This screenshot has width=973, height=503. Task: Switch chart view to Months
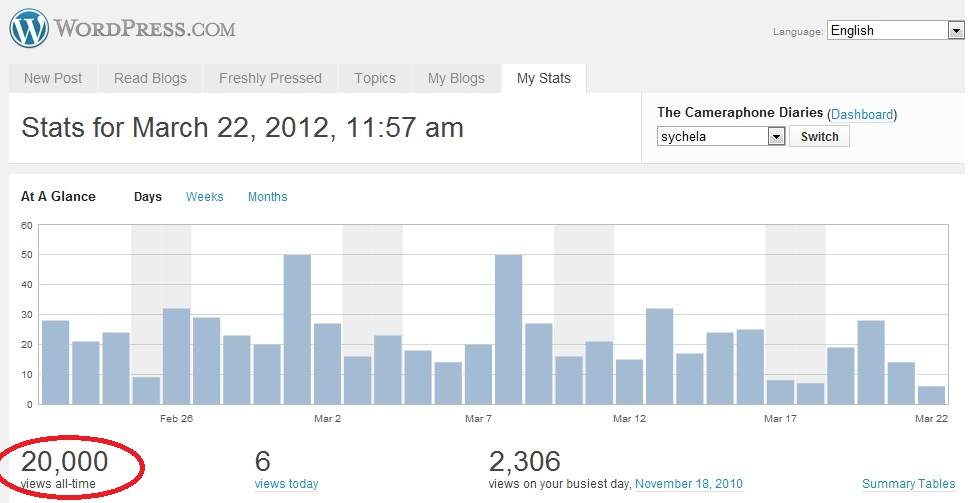click(267, 197)
